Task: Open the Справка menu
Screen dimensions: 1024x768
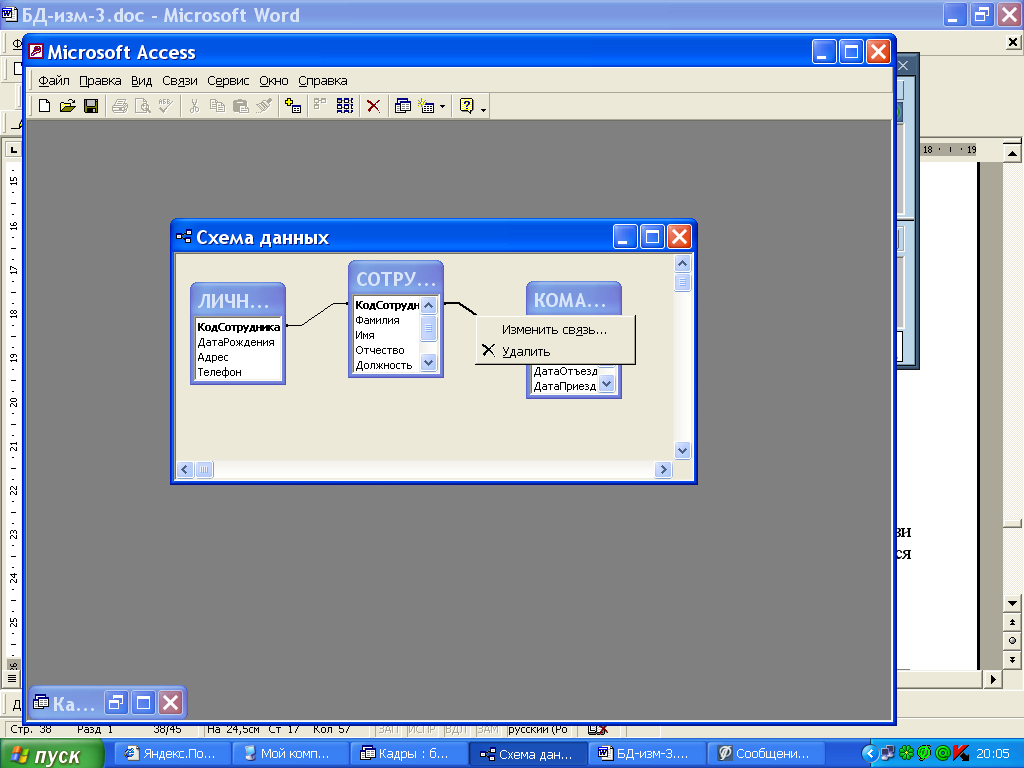Action: click(x=323, y=81)
